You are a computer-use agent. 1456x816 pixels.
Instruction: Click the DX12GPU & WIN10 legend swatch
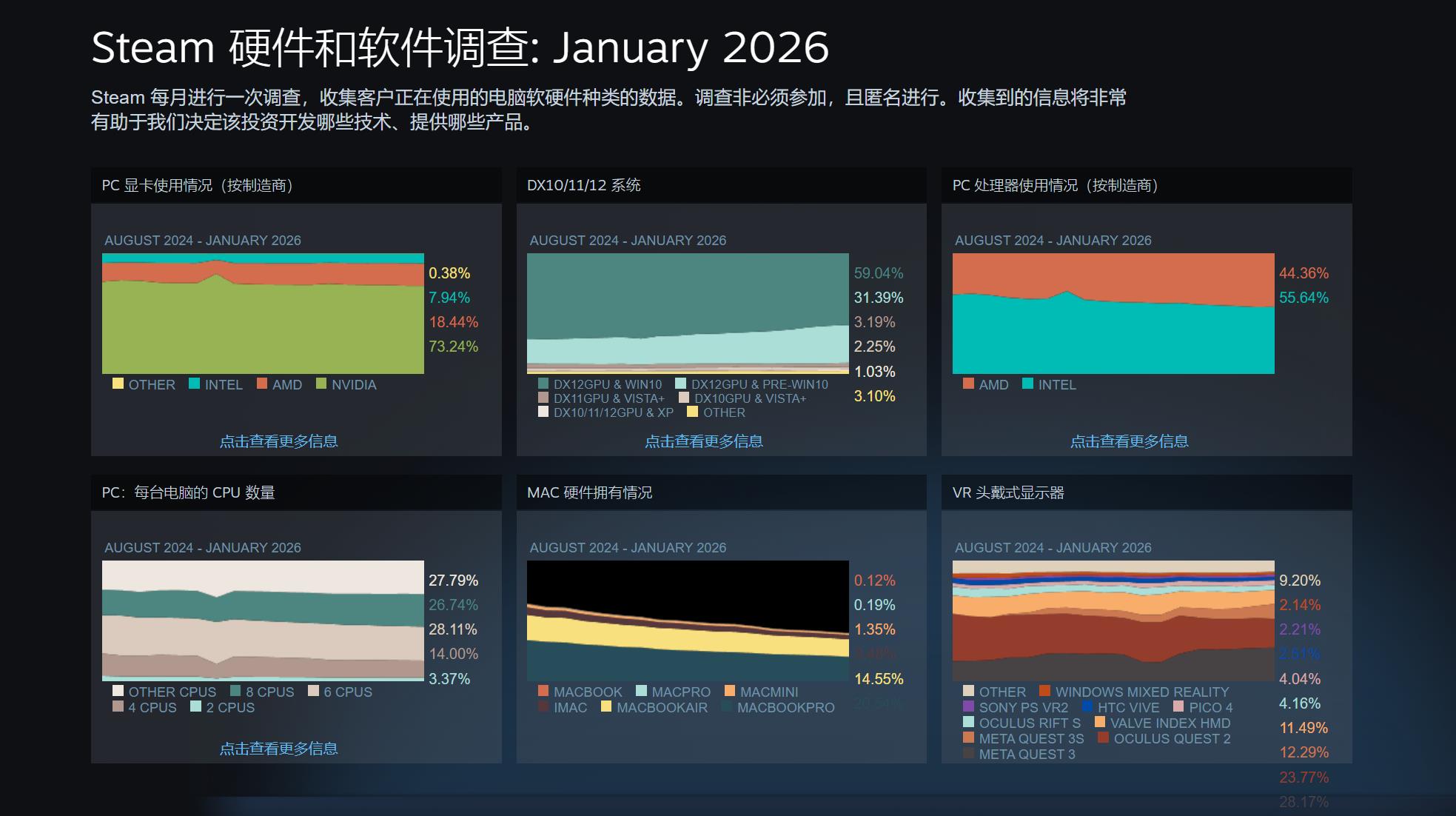pyautogui.click(x=543, y=384)
